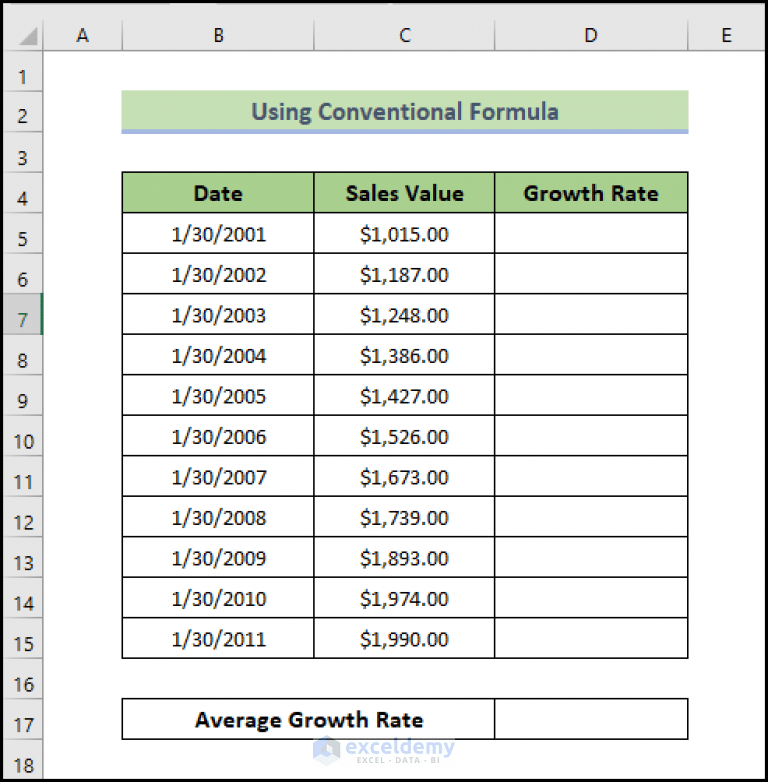Click the $1,739.00 sales value cell

(x=404, y=517)
